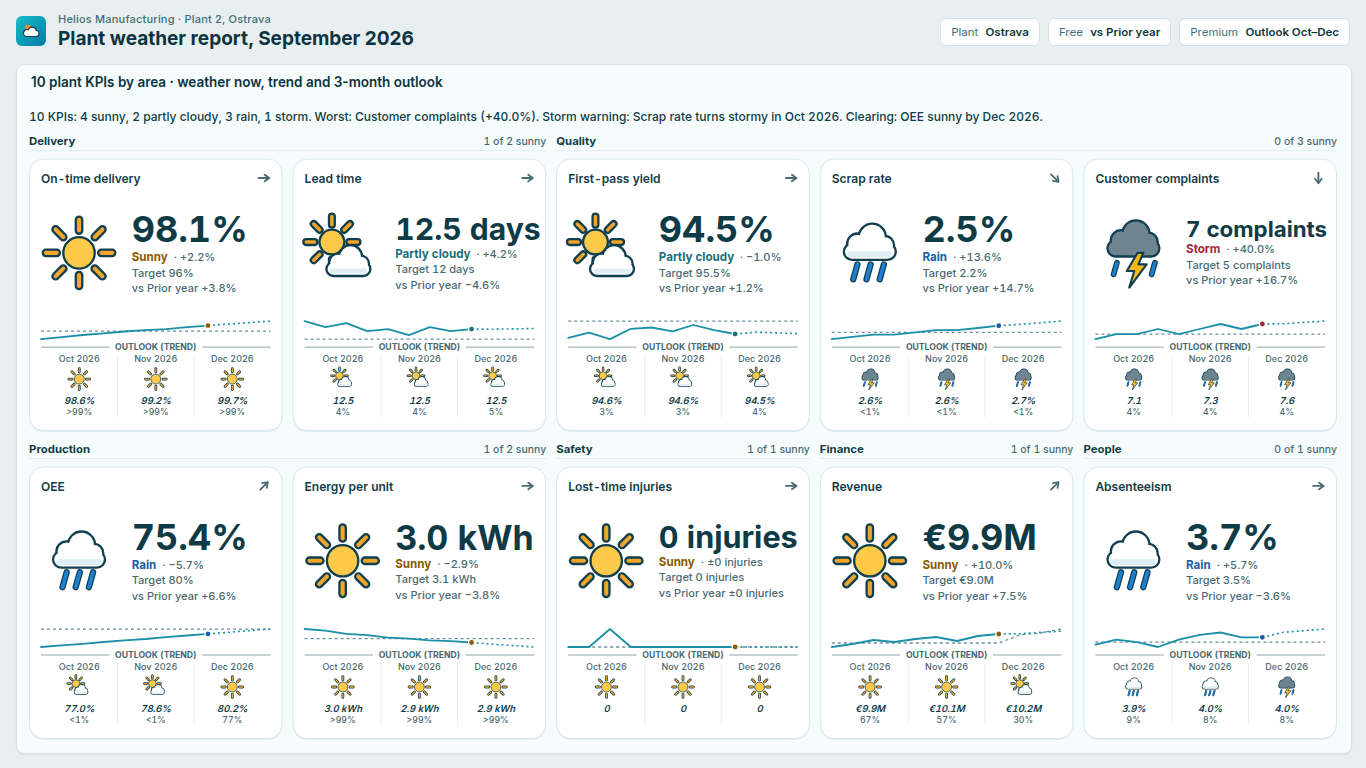Click the '7 complaints' value
1366x768 pixels.
1256,229
